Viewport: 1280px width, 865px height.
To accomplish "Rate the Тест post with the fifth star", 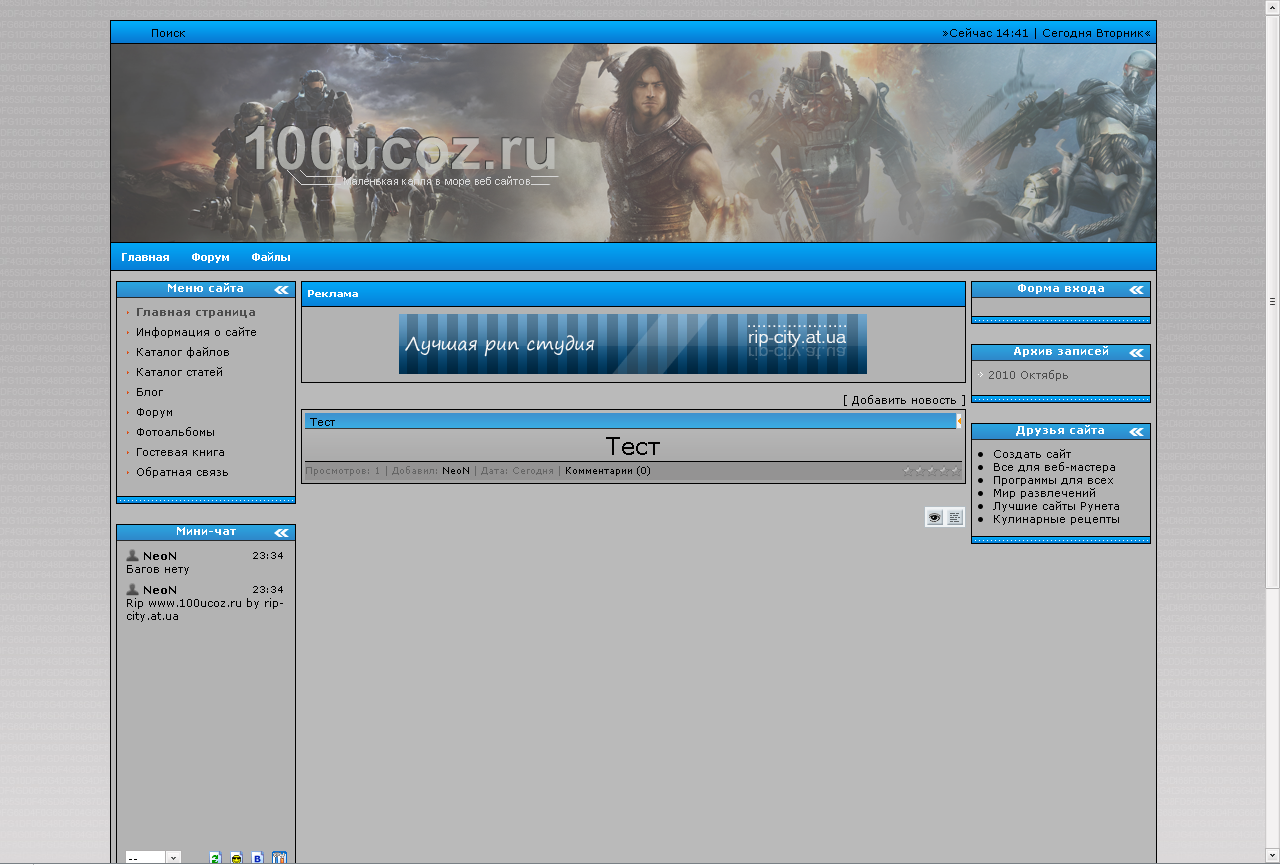I will 955,470.
